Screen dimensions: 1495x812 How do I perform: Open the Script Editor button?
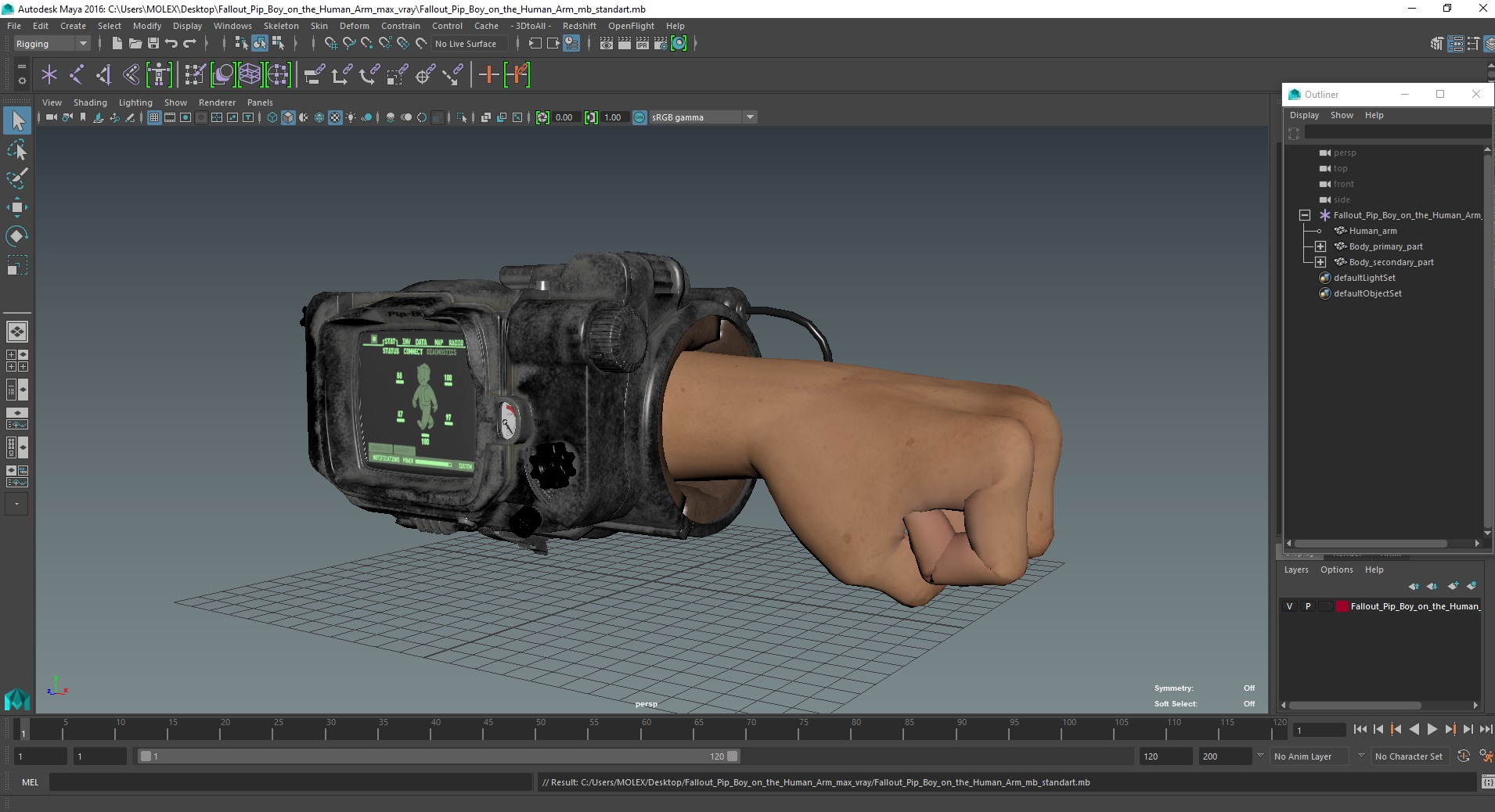coord(1486,782)
